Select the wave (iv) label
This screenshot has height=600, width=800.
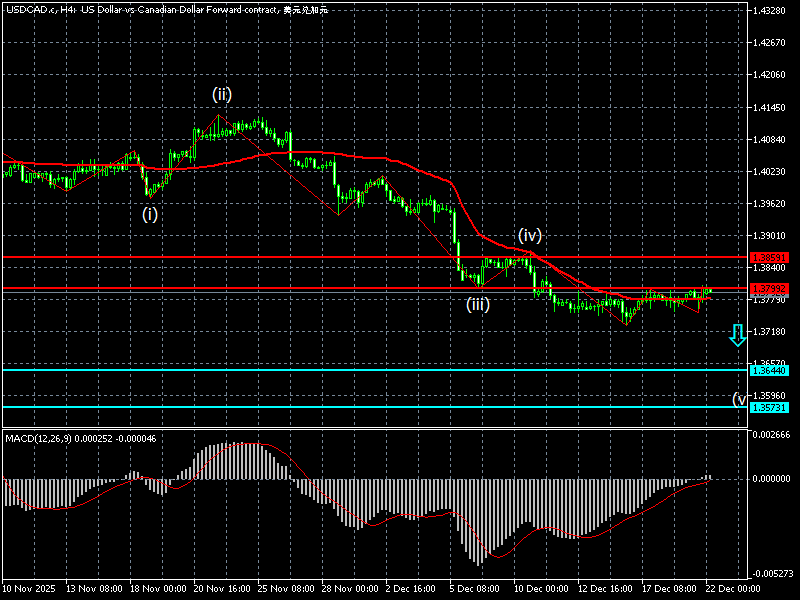529,235
